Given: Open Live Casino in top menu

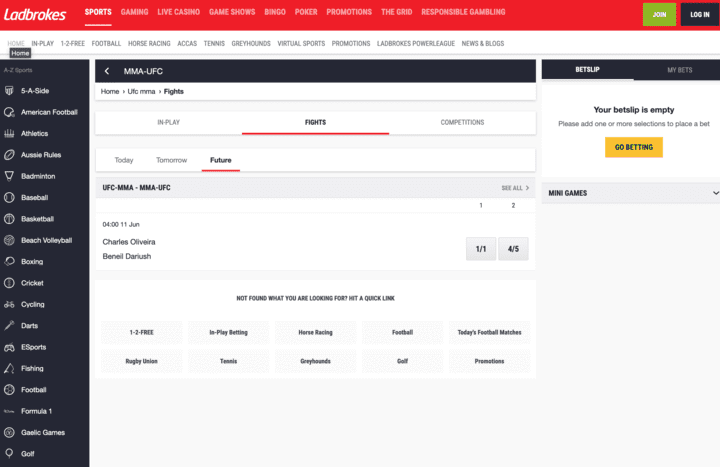Looking at the screenshot, I should point(179,12).
